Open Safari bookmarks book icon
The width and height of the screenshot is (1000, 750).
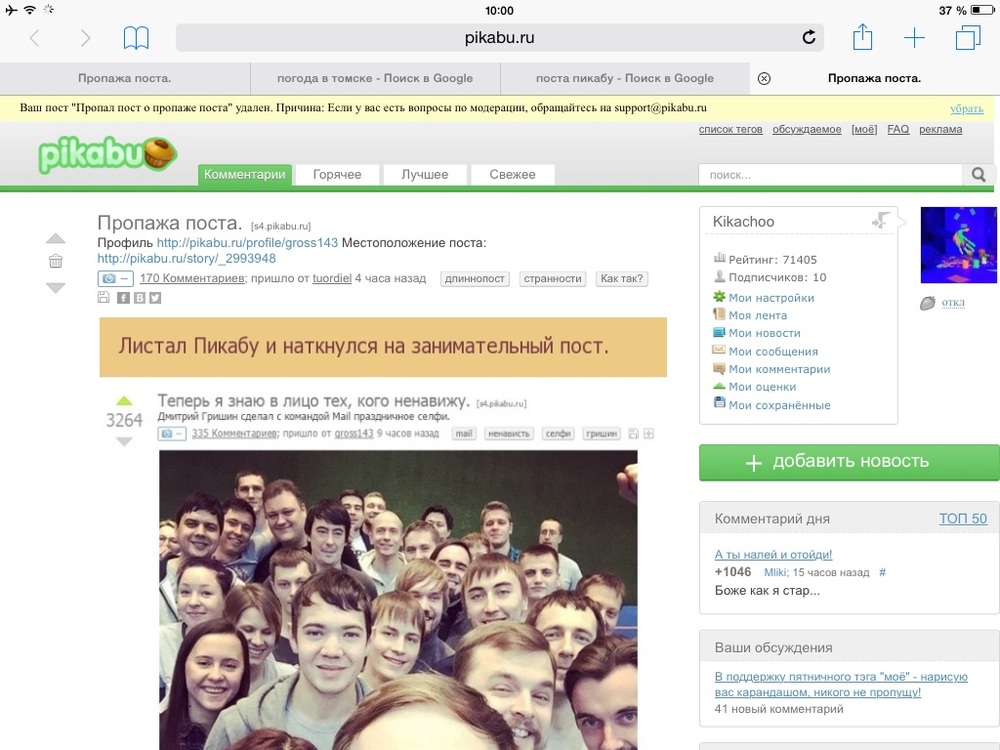136,38
